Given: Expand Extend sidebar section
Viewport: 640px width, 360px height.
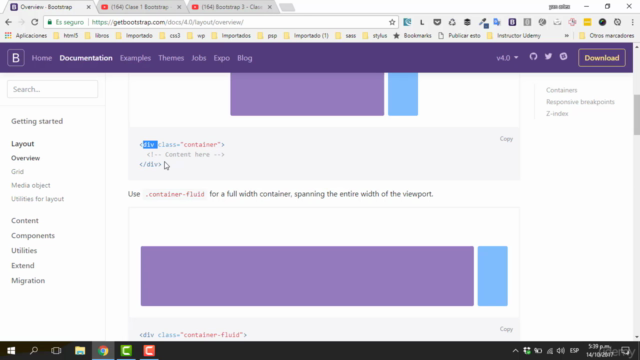Looking at the screenshot, I should [x=23, y=265].
